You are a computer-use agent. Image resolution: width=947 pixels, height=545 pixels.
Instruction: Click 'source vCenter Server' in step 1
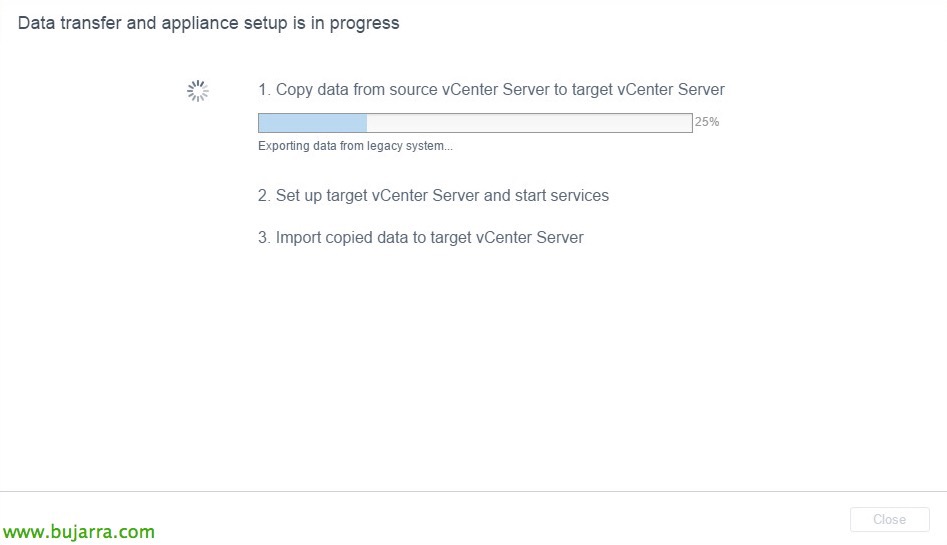pos(469,90)
